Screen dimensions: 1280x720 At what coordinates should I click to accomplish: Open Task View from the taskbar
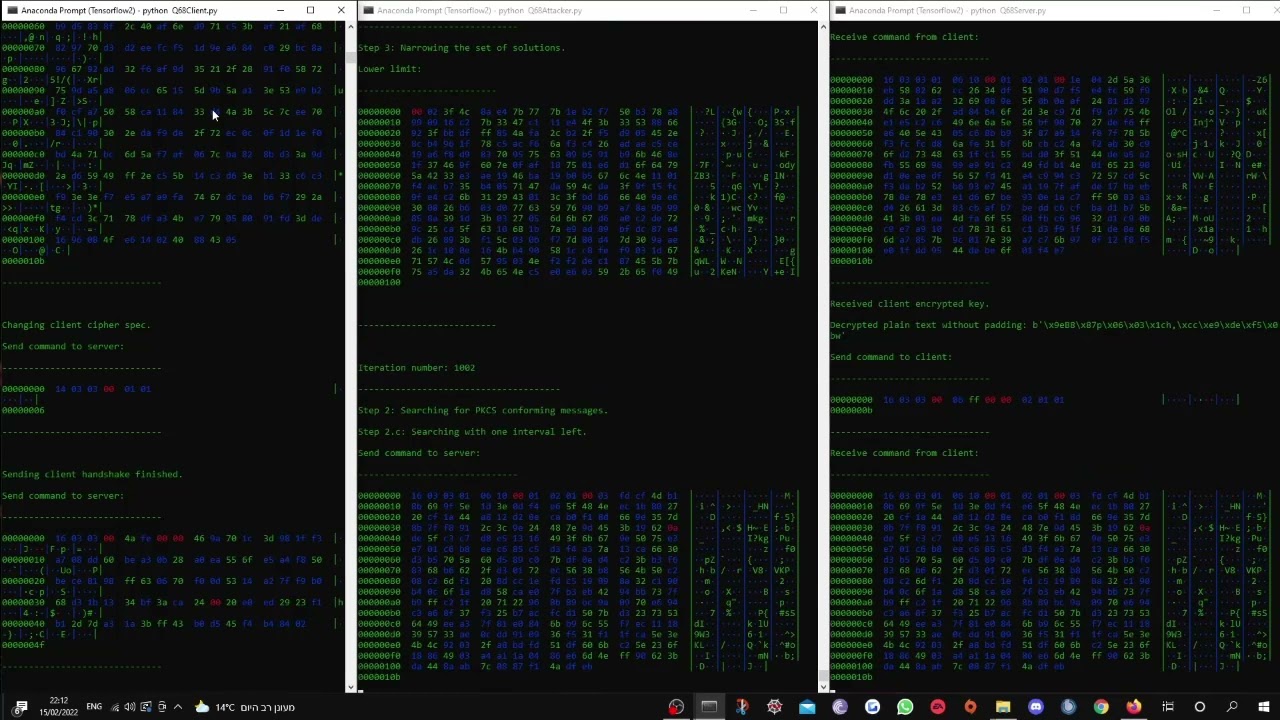[1167, 707]
